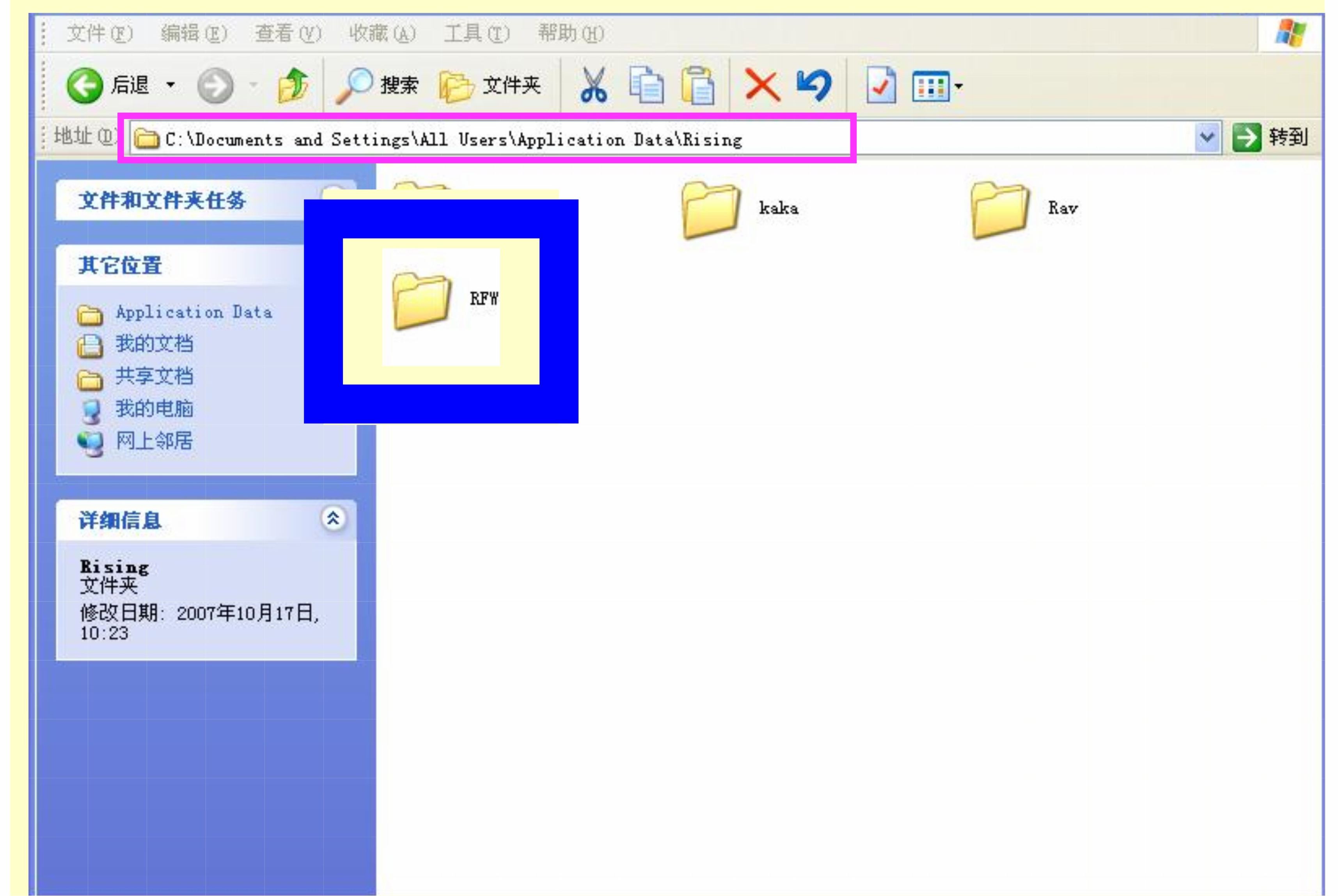Click the green Back arrow button
Screen dimensions: 1338x896
(86, 86)
